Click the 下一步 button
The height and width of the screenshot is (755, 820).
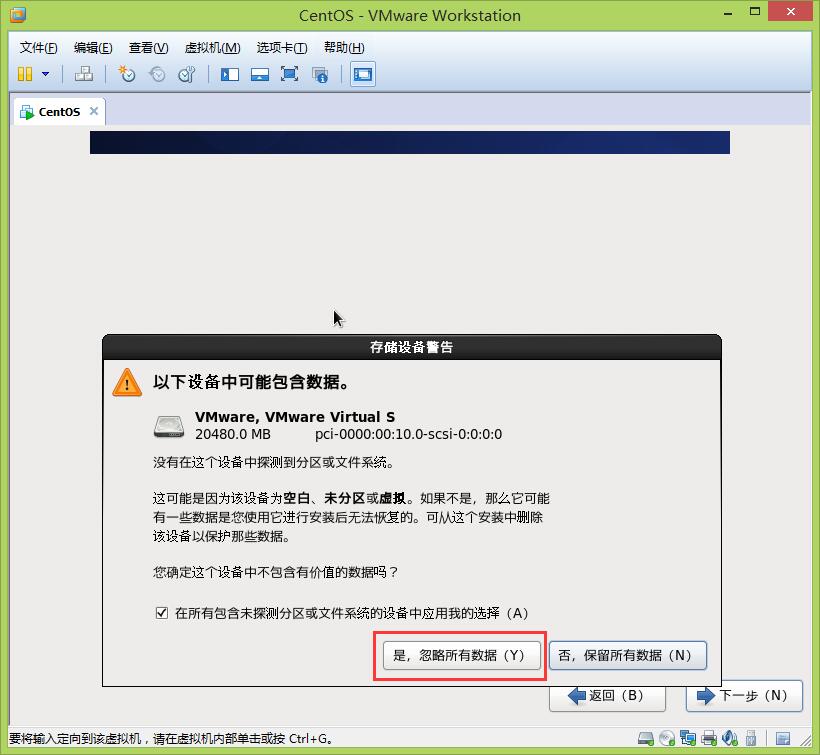[744, 696]
